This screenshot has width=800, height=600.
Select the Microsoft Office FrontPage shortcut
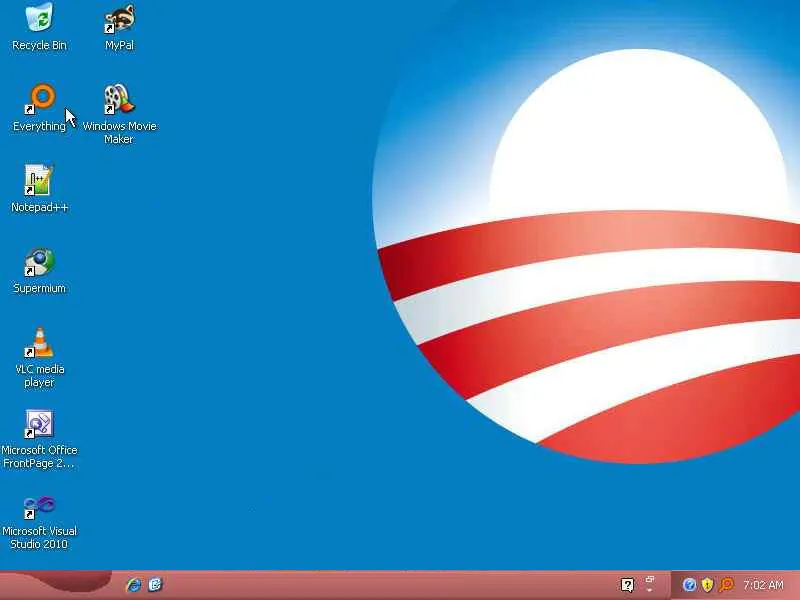coord(39,439)
